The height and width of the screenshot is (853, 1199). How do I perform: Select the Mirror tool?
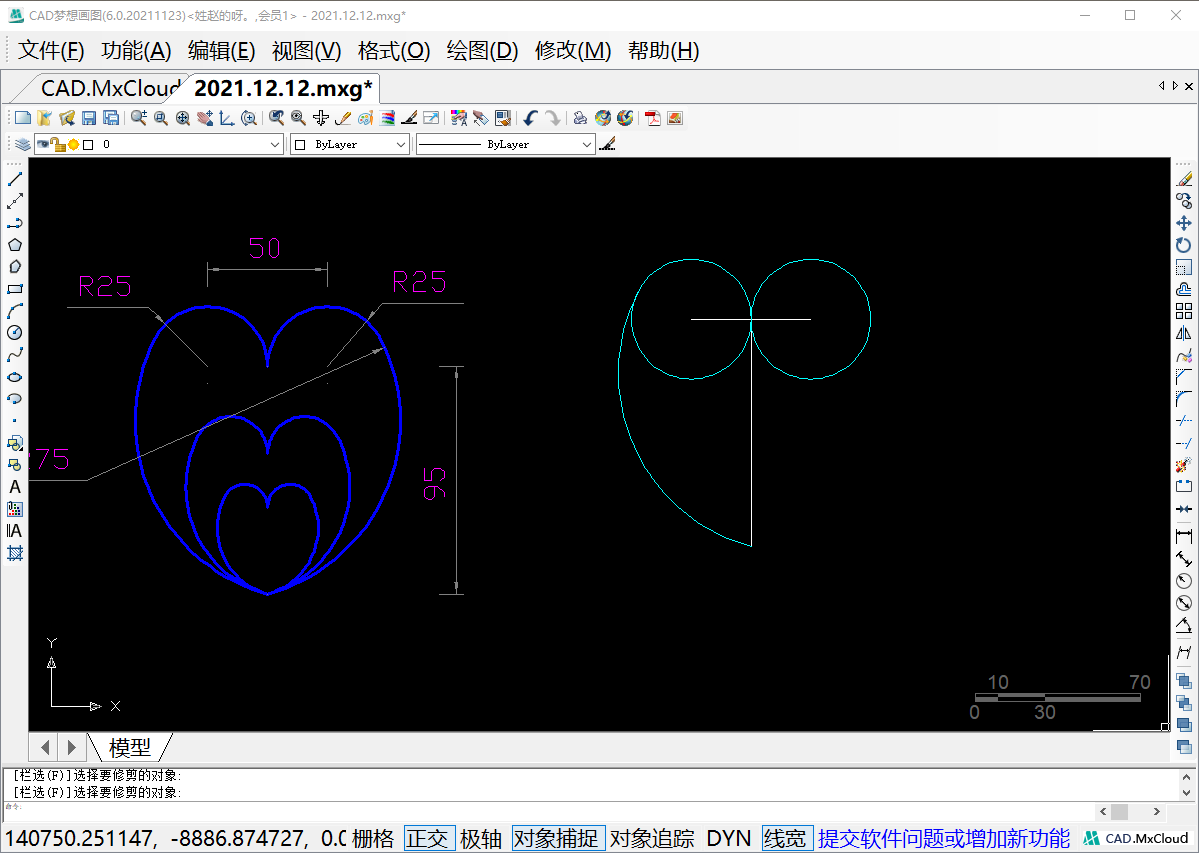pos(1184,333)
